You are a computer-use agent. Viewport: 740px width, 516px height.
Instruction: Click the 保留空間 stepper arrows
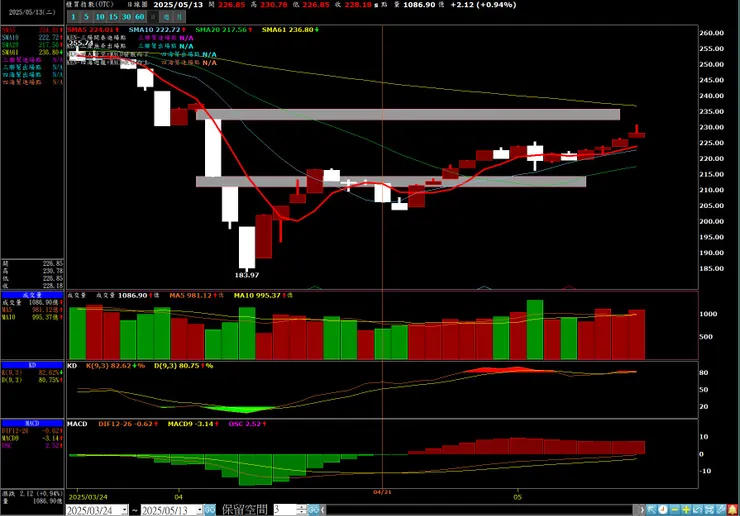click(x=302, y=510)
